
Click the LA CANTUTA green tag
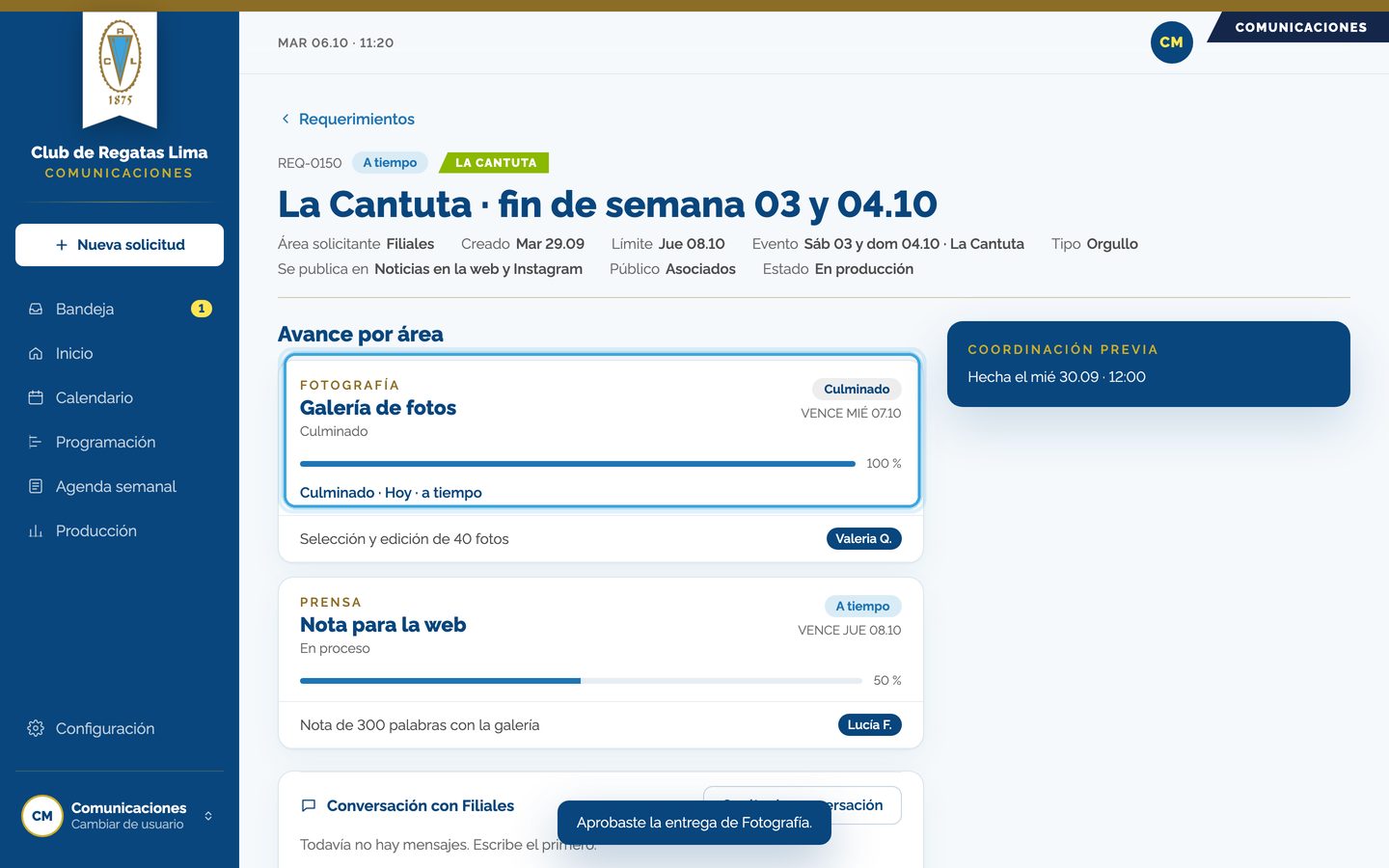[x=495, y=163]
